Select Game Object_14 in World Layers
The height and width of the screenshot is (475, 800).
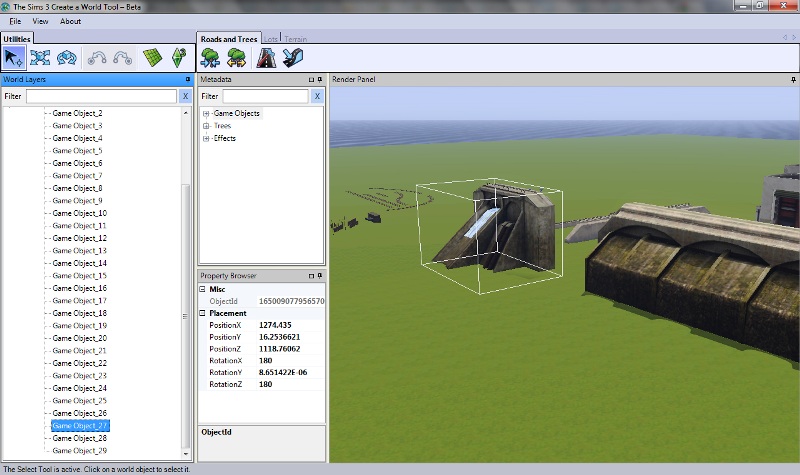tap(80, 263)
